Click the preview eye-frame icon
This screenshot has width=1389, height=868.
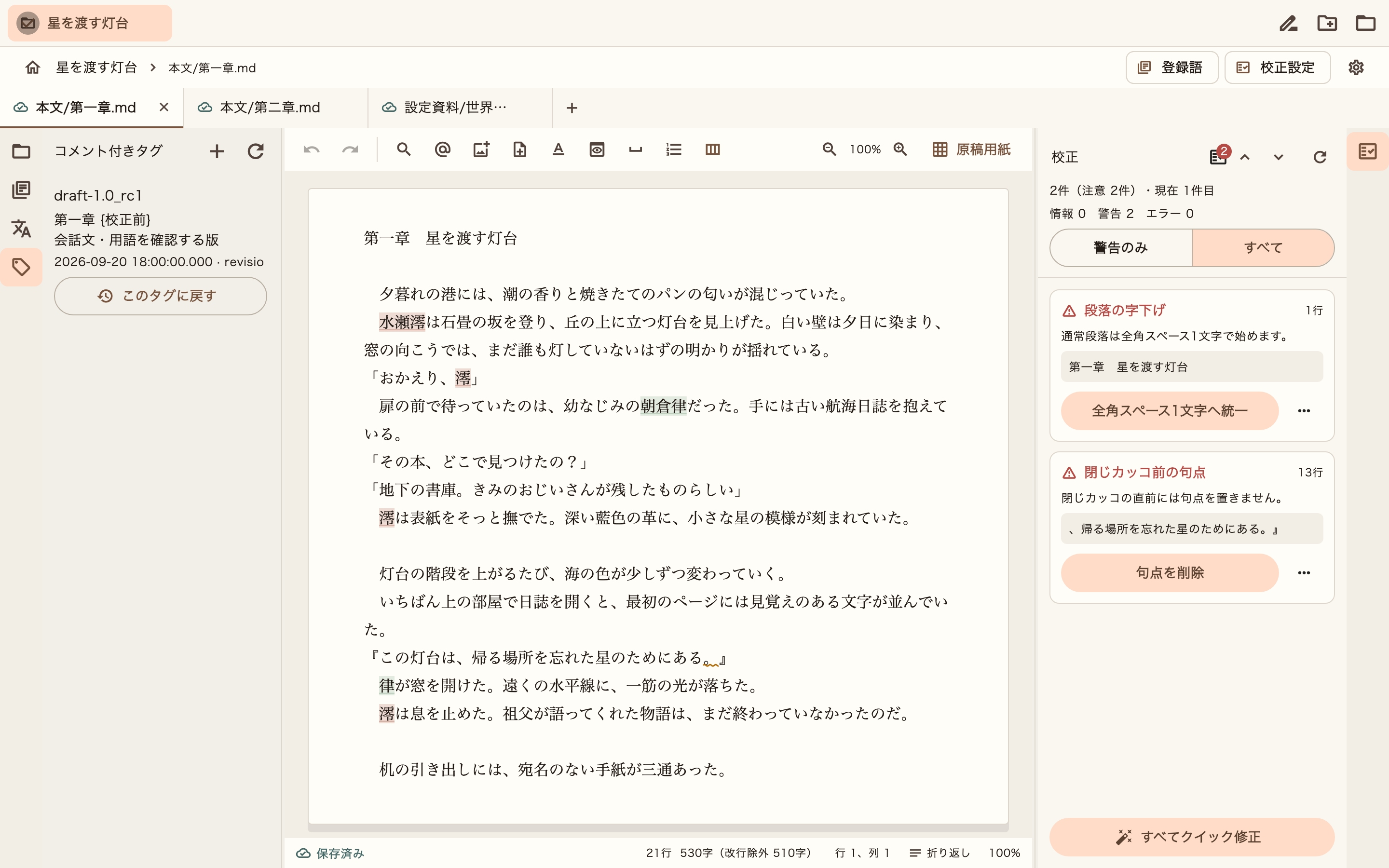[x=597, y=150]
